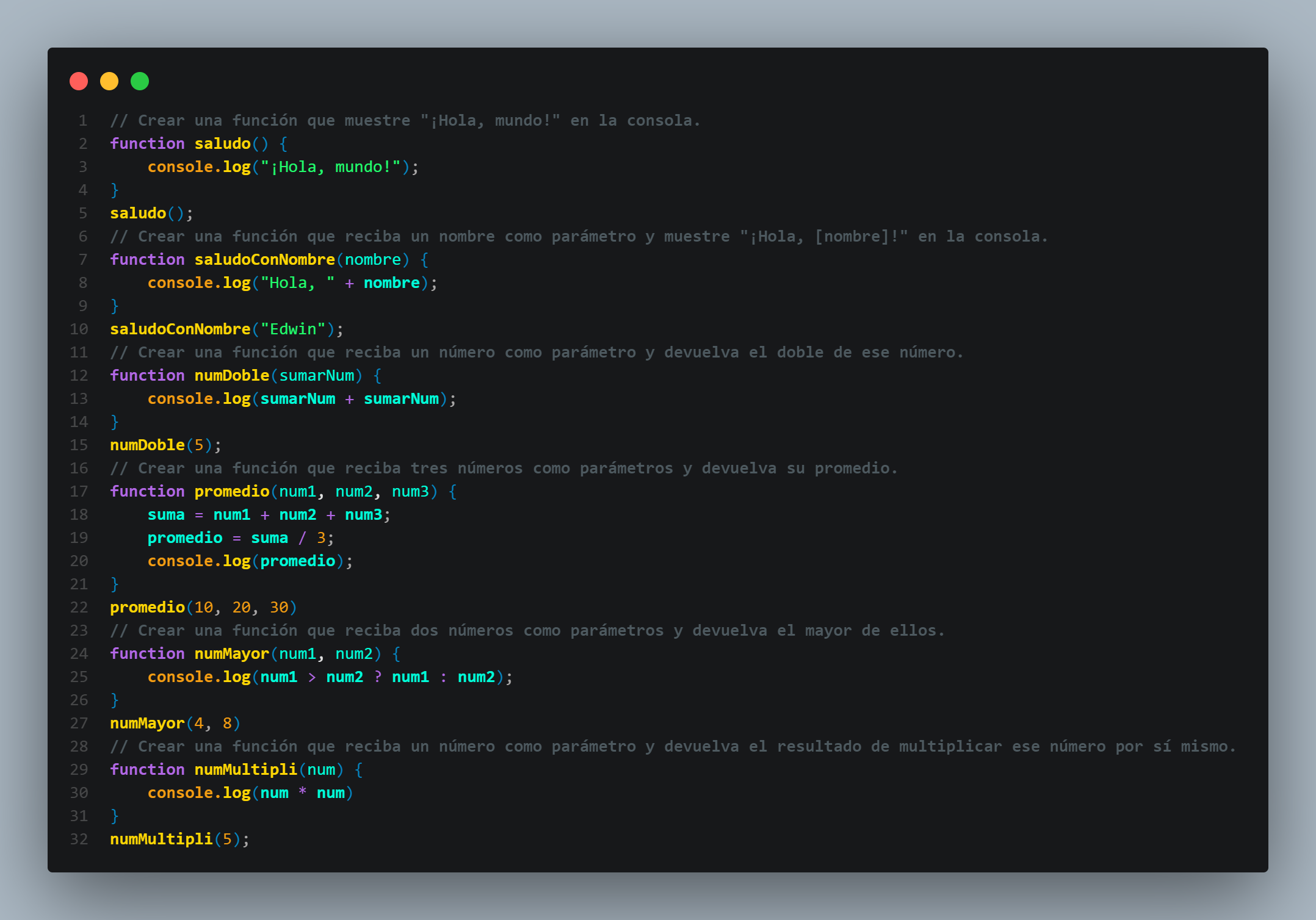Image resolution: width=1316 pixels, height=920 pixels.
Task: Click the line 11 comment about doble
Action: 537,353
